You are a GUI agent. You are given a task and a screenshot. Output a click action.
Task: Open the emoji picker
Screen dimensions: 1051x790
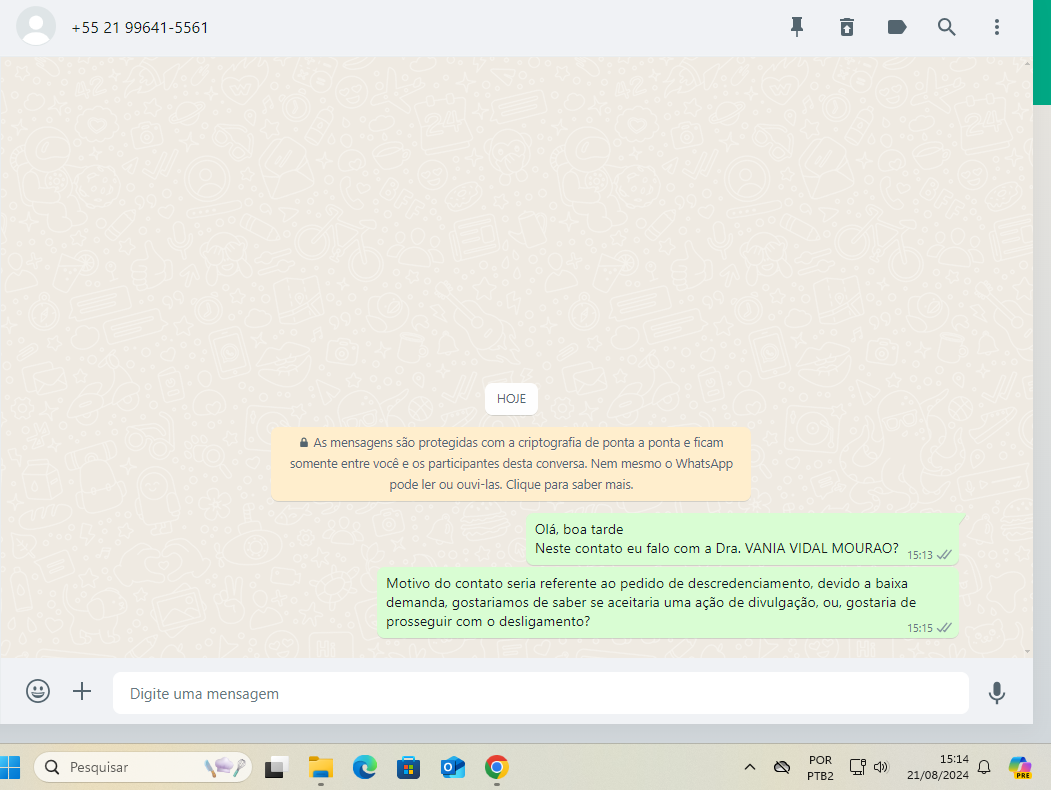pos(38,691)
